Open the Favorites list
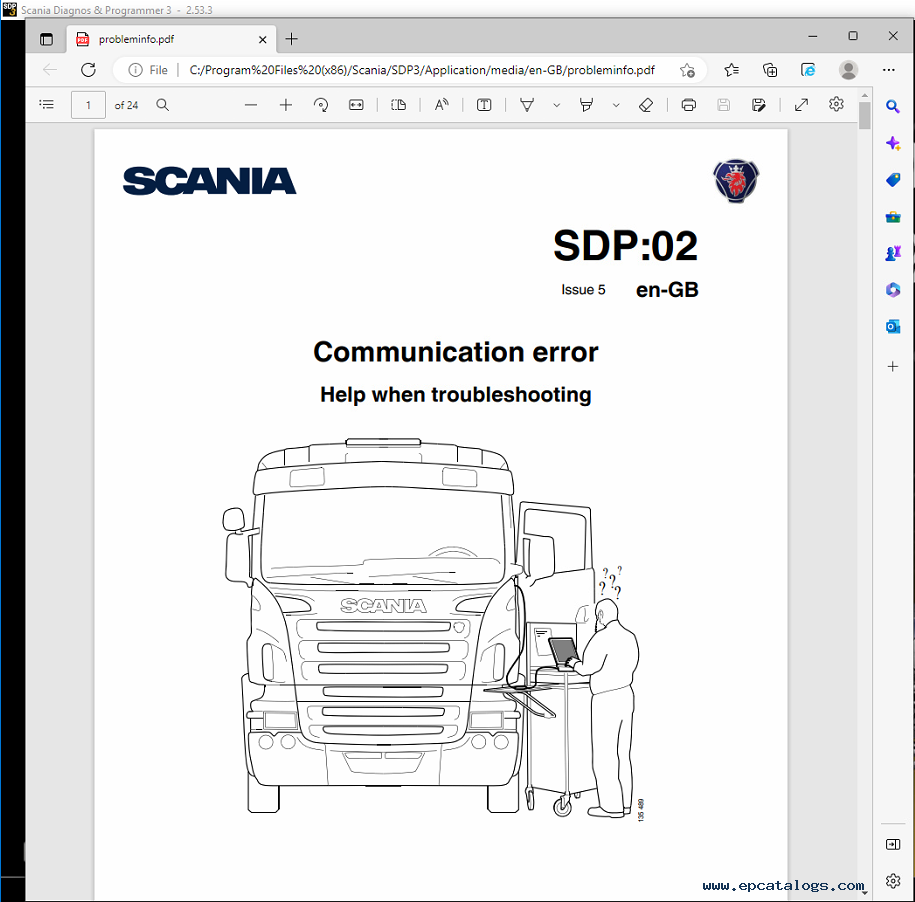 point(731,70)
